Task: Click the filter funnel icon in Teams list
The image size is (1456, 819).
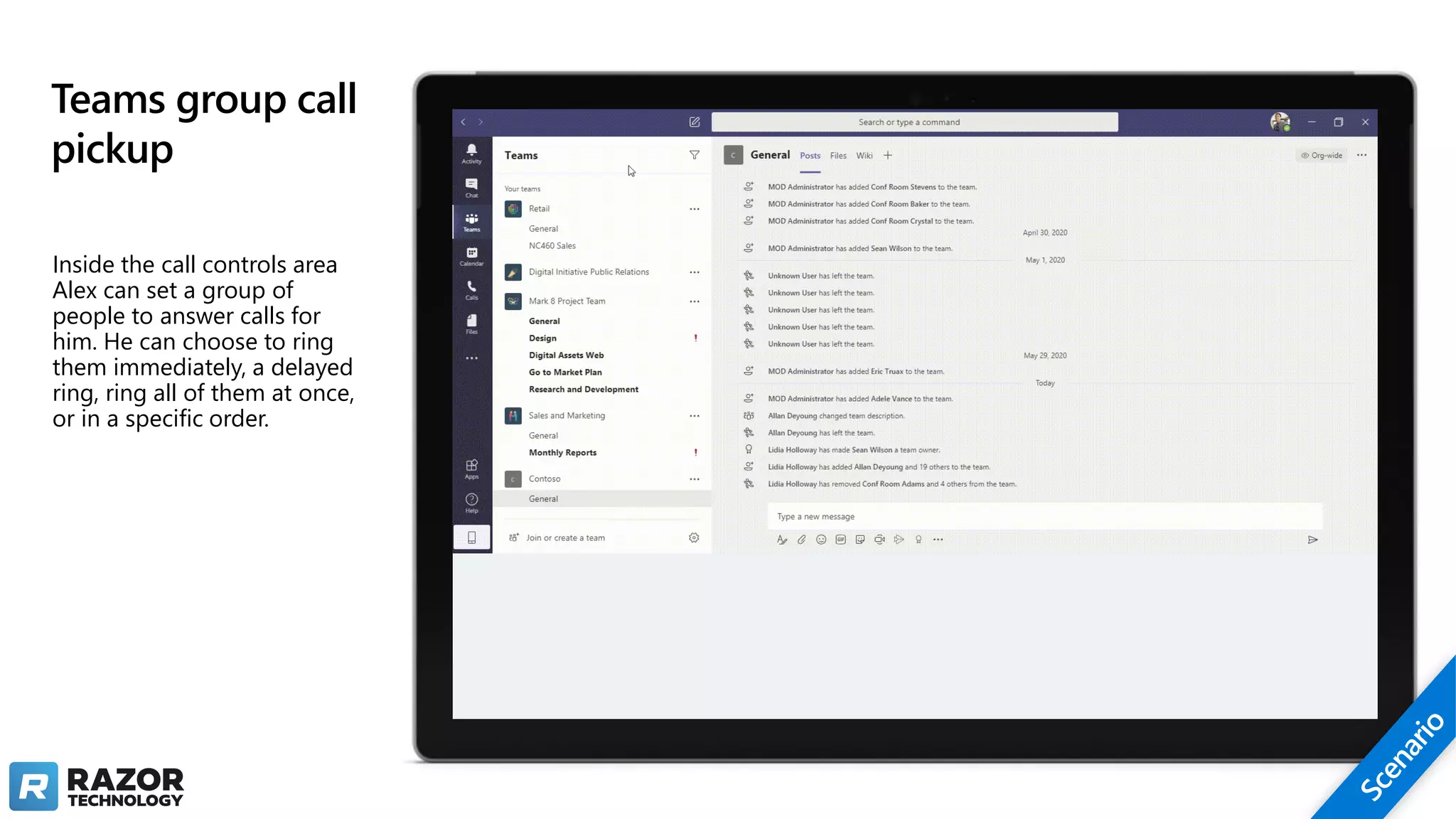Action: coord(694,155)
